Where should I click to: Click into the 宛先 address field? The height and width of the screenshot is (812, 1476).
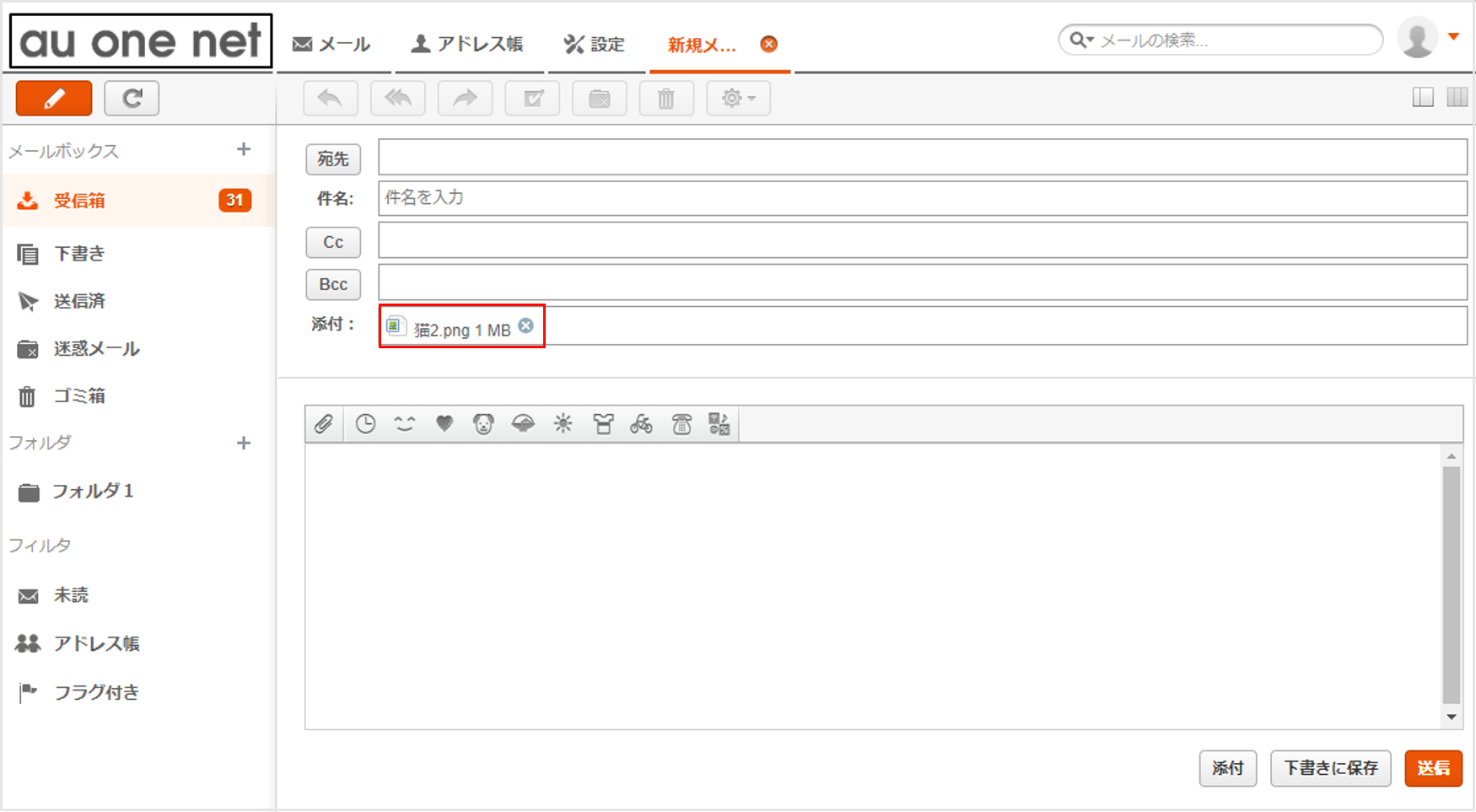coord(923,157)
